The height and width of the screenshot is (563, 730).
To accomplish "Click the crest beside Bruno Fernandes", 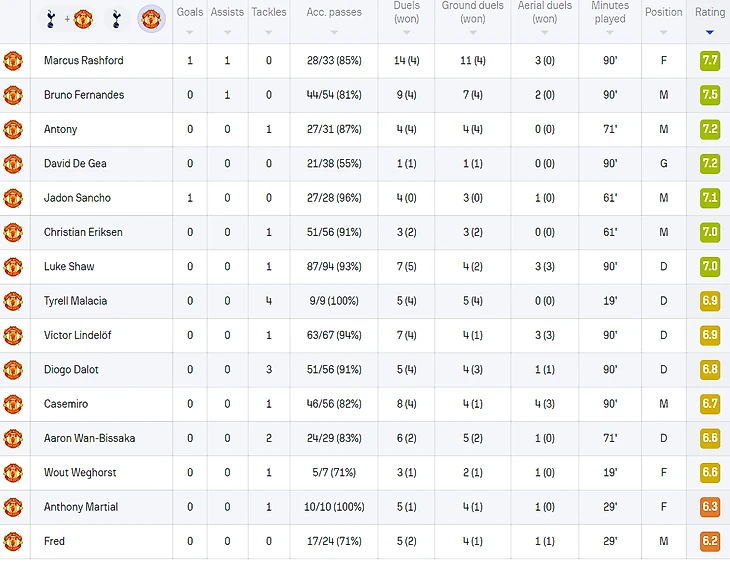I will (x=13, y=95).
